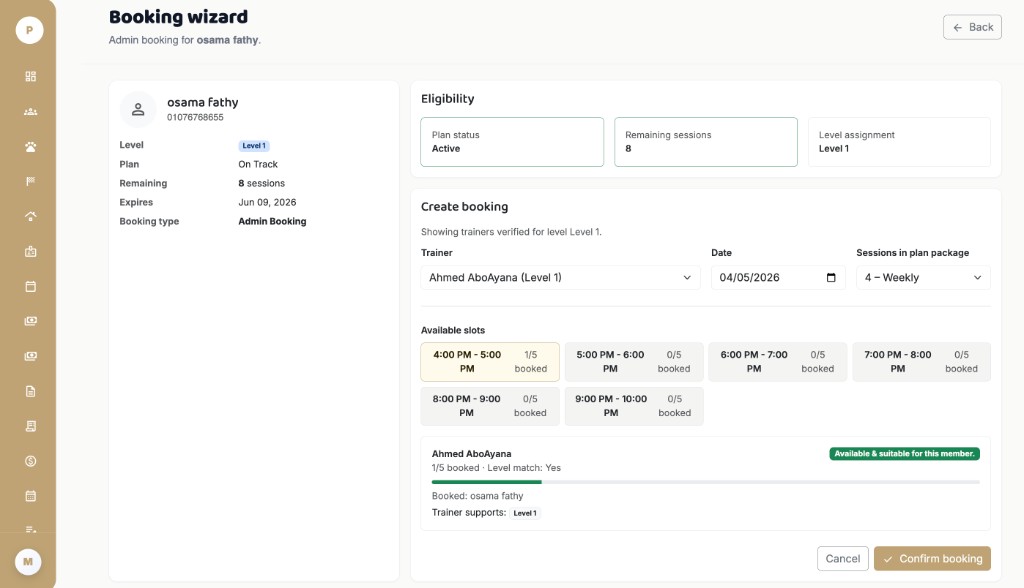The image size is (1024, 588).
Task: Select the 4:00 PM - 5:00 PM slot
Action: point(490,362)
